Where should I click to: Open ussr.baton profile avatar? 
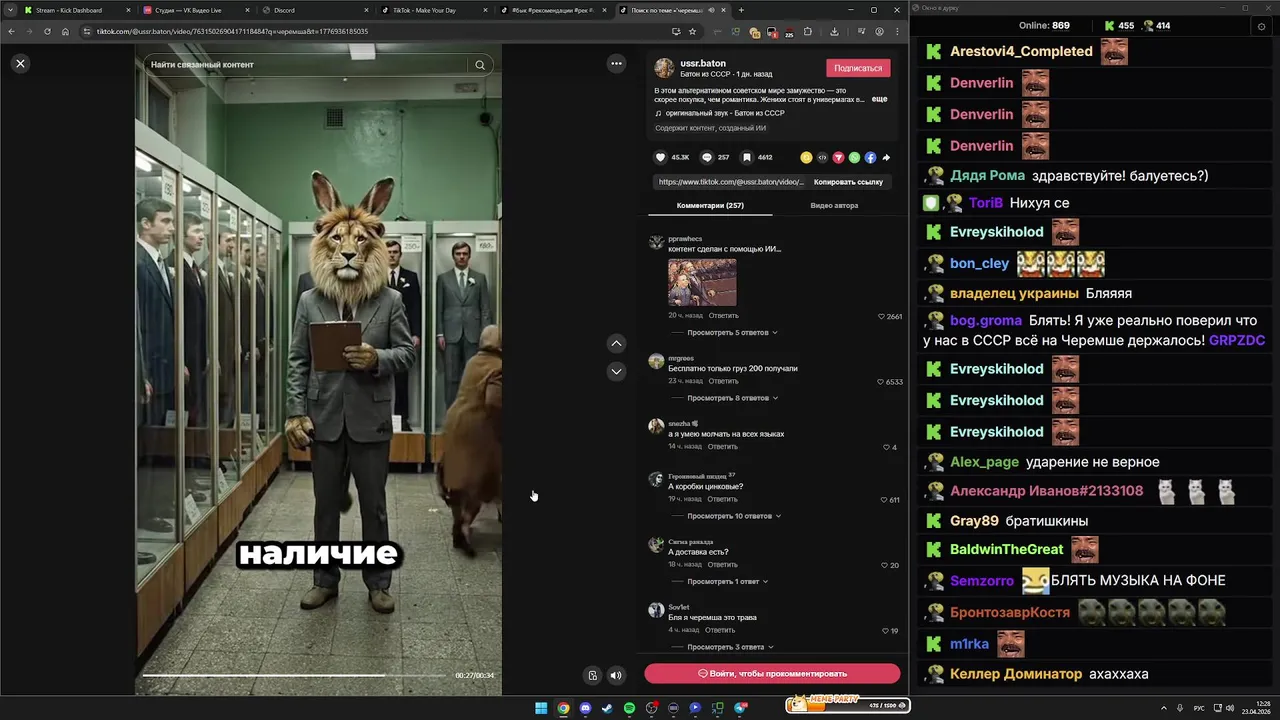pos(664,68)
